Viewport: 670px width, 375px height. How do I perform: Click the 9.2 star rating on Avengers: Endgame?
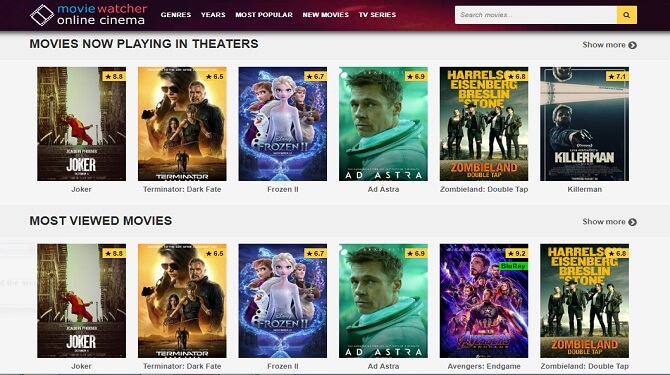[x=517, y=253]
